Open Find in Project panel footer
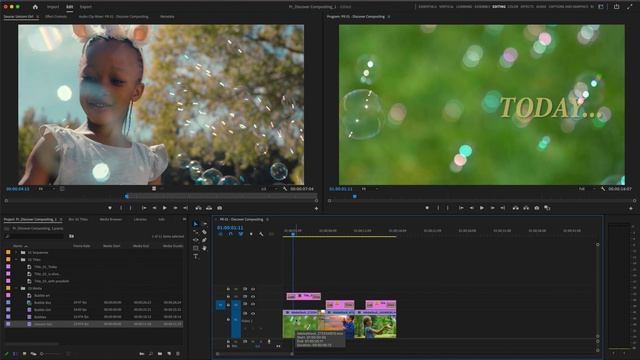 coord(151,354)
